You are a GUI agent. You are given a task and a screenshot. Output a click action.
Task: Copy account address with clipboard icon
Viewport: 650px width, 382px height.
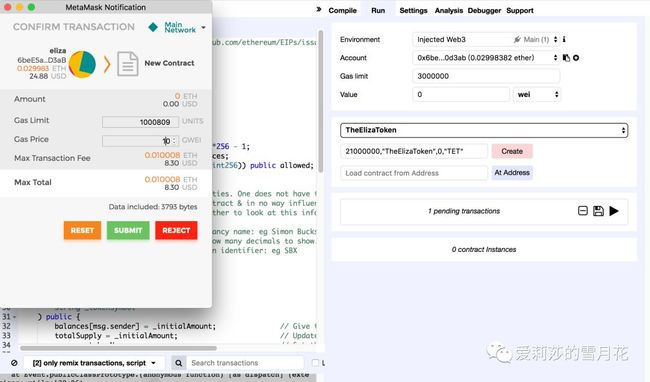[566, 58]
